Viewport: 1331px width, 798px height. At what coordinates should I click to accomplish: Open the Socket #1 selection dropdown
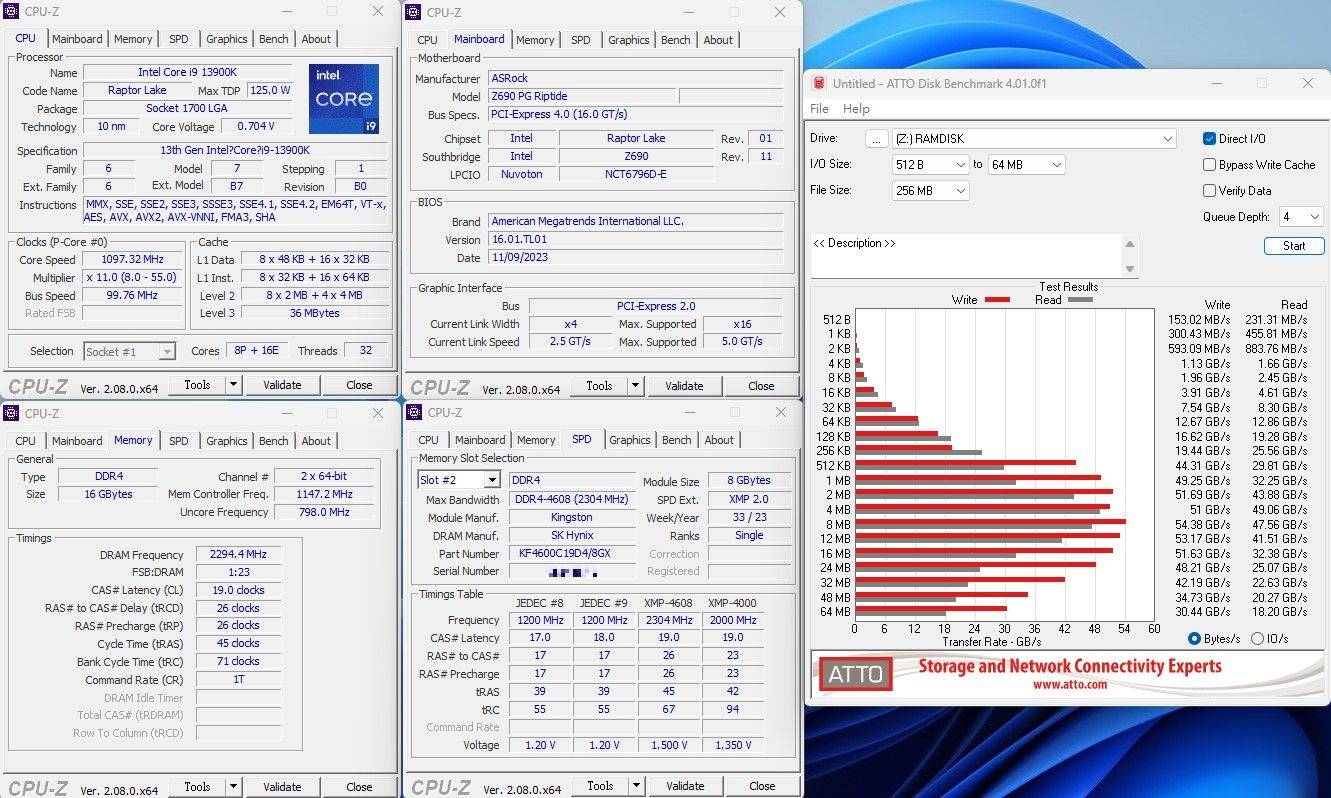pyautogui.click(x=129, y=351)
